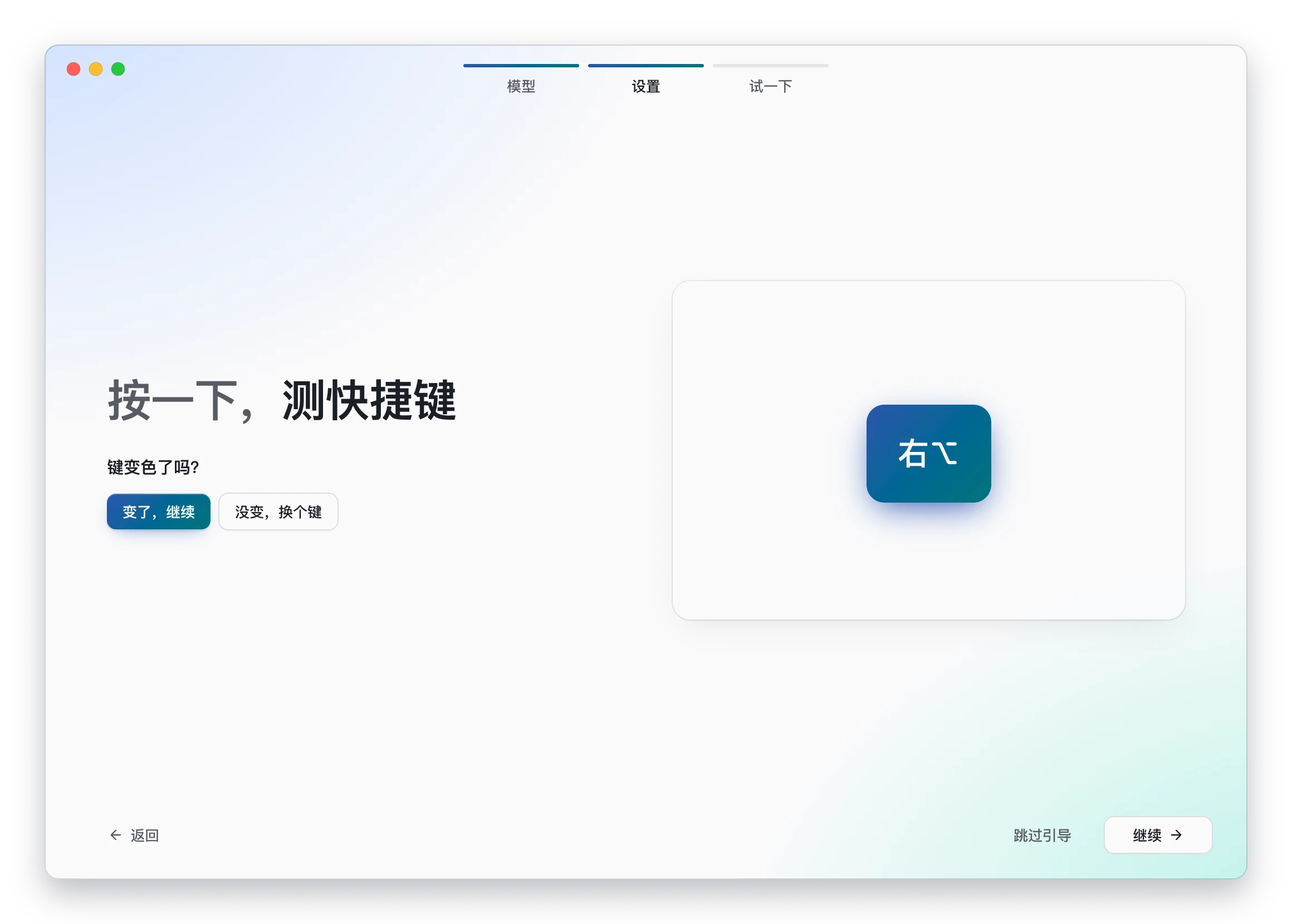
Task: Click the heading 按一下，测快捷键
Action: pyautogui.click(x=282, y=401)
